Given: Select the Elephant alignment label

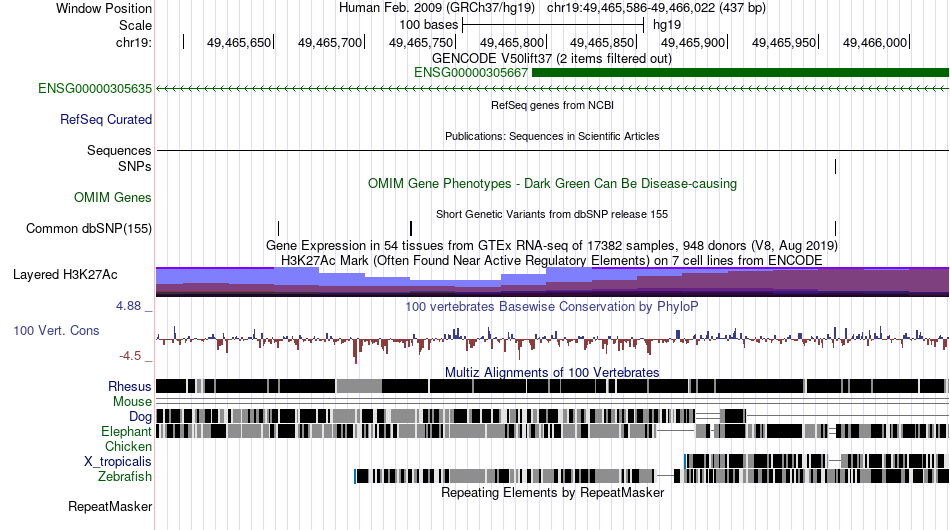Looking at the screenshot, I should [126, 431].
